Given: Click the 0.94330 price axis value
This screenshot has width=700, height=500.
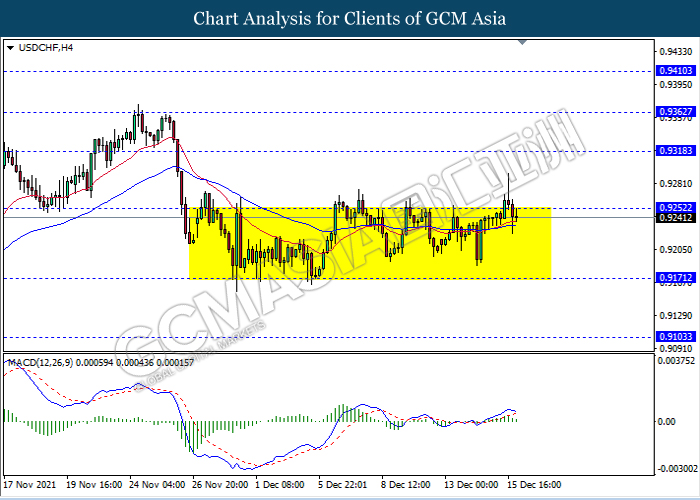Looking at the screenshot, I should [x=676, y=52].
